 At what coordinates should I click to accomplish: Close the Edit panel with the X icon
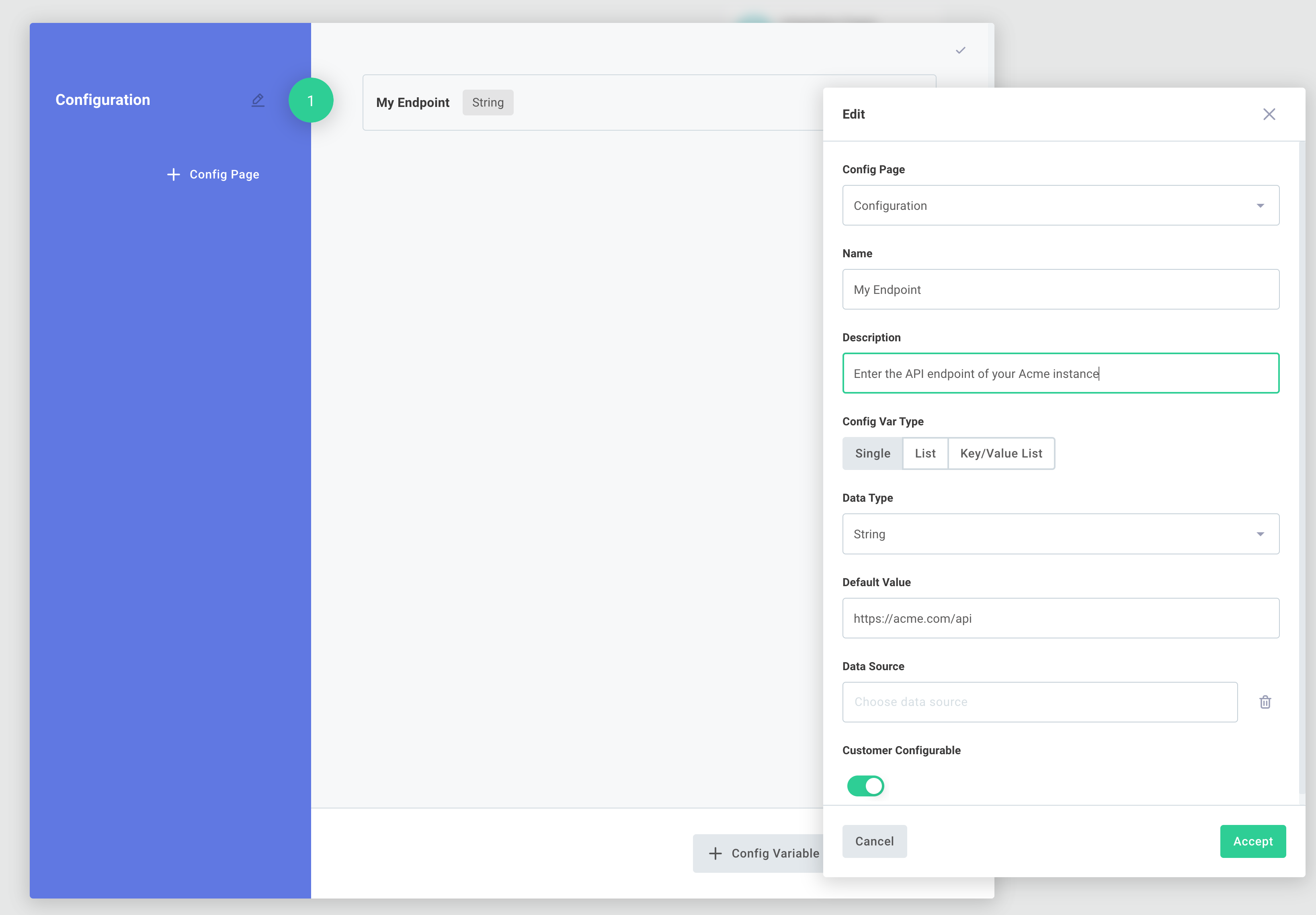[1269, 114]
